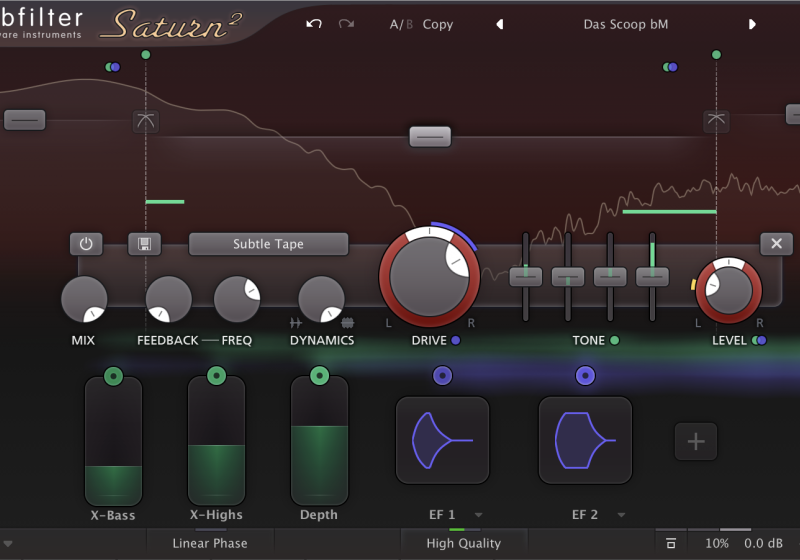This screenshot has height=560, width=800.
Task: Open the Subtle Tape distortion style dropdown
Action: click(268, 244)
